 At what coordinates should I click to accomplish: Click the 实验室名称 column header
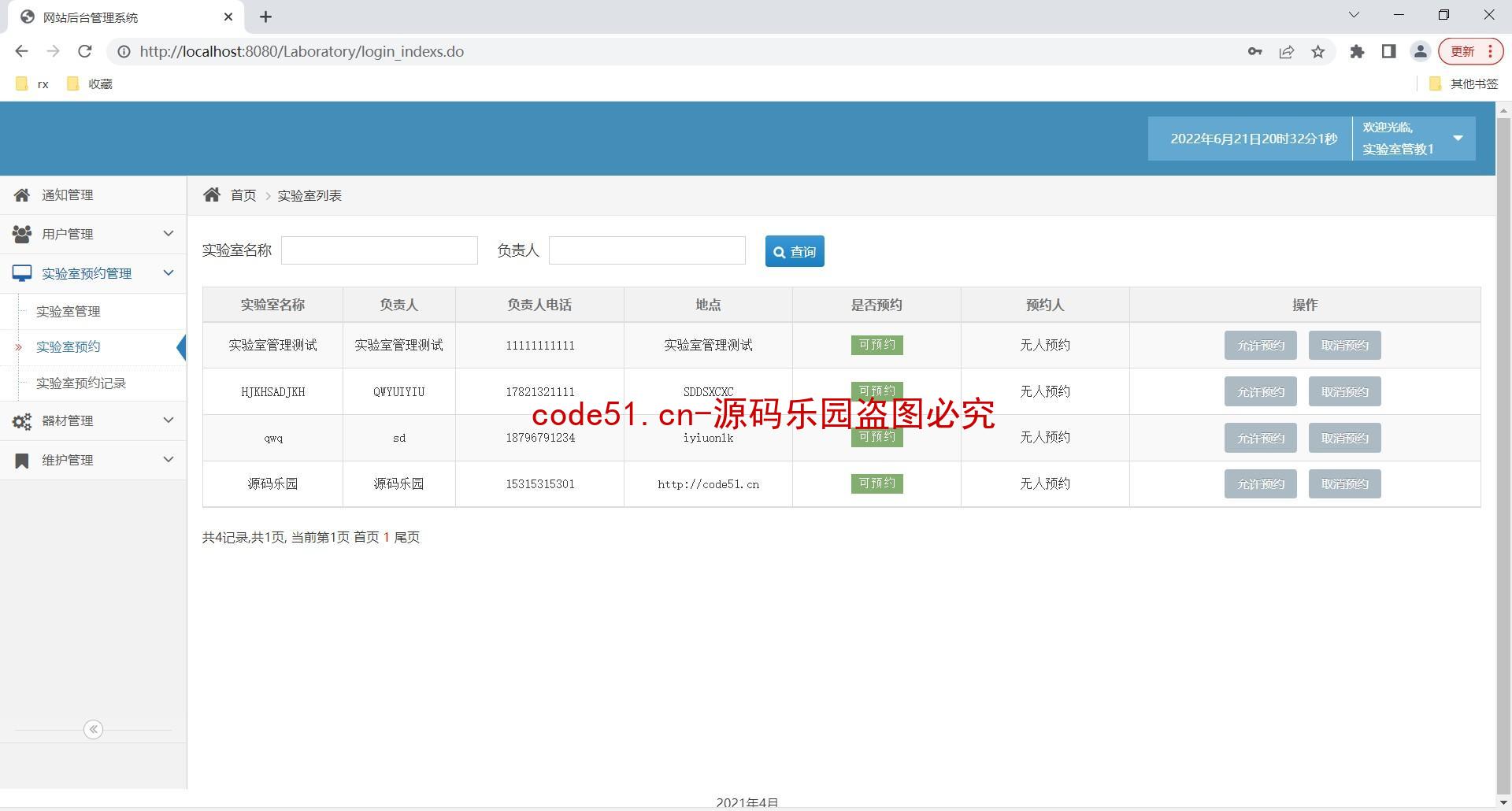coord(272,305)
